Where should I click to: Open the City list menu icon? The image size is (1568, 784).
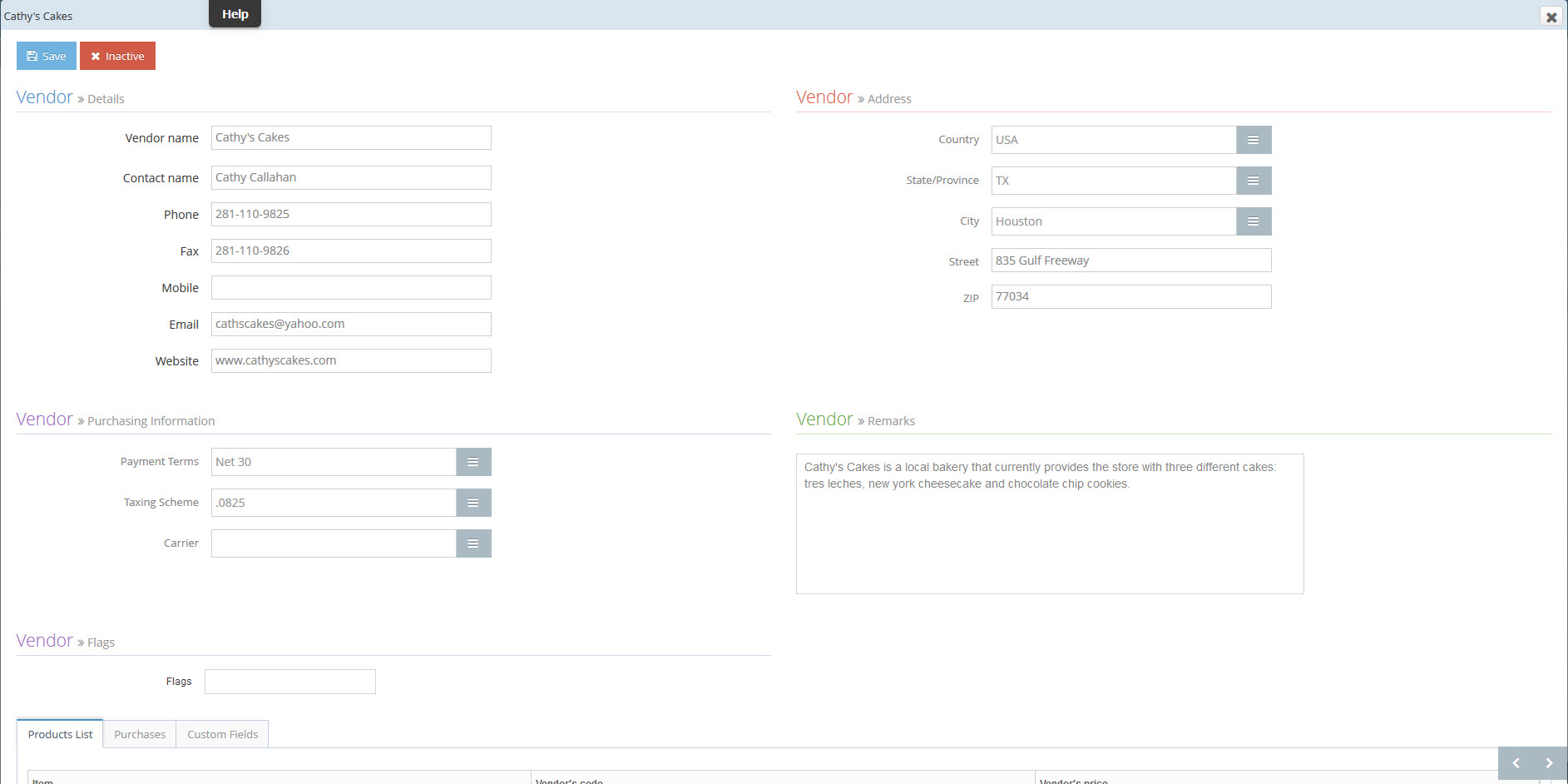click(1253, 221)
